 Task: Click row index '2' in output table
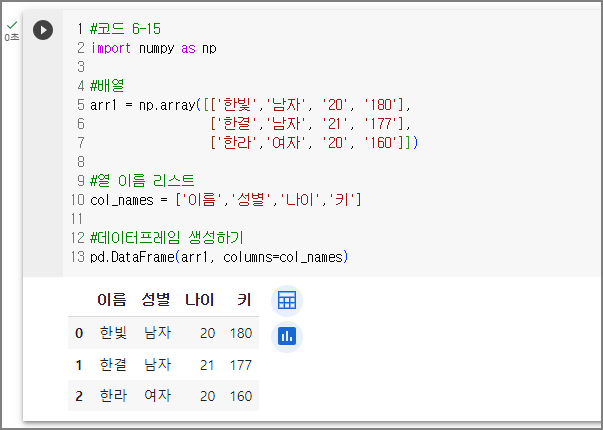[x=79, y=396]
